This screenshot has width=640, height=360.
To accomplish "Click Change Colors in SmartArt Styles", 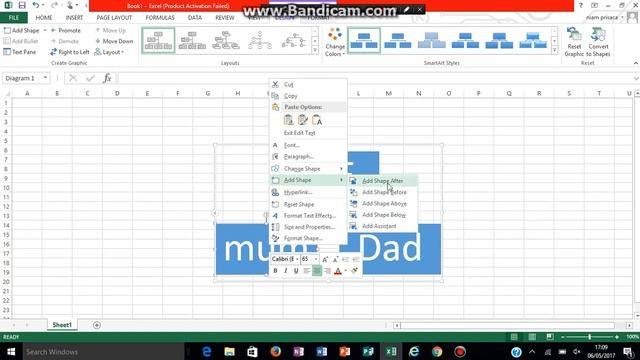I will 335,42.
